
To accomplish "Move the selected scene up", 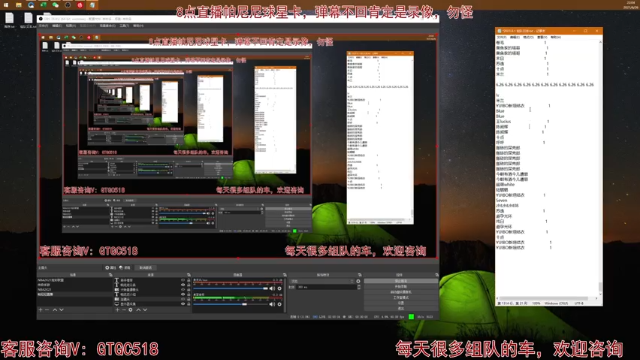I will pyautogui.click(x=55, y=310).
